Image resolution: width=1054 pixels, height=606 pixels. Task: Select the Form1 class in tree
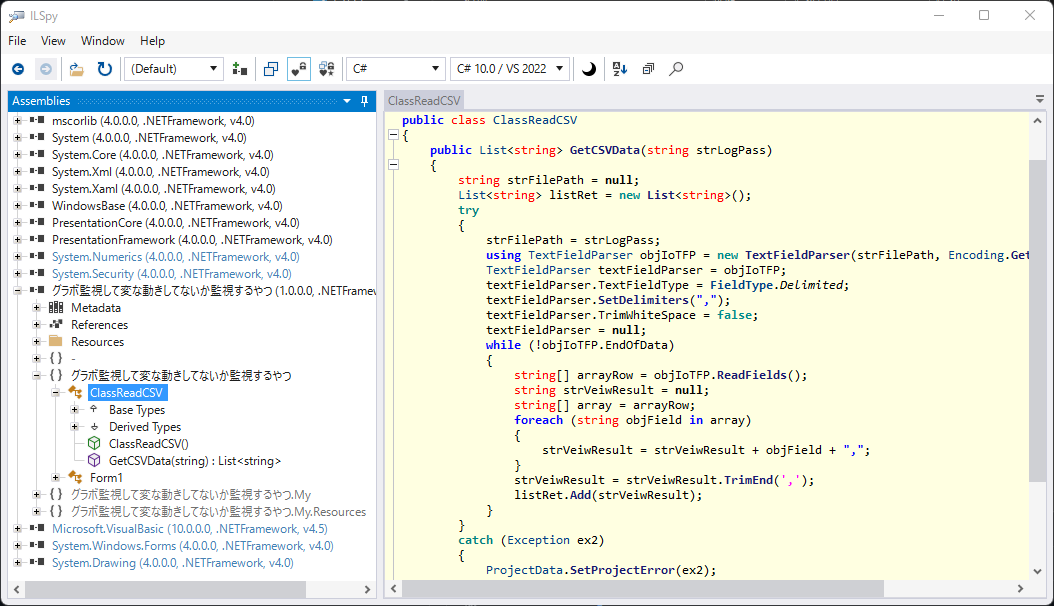(x=106, y=478)
